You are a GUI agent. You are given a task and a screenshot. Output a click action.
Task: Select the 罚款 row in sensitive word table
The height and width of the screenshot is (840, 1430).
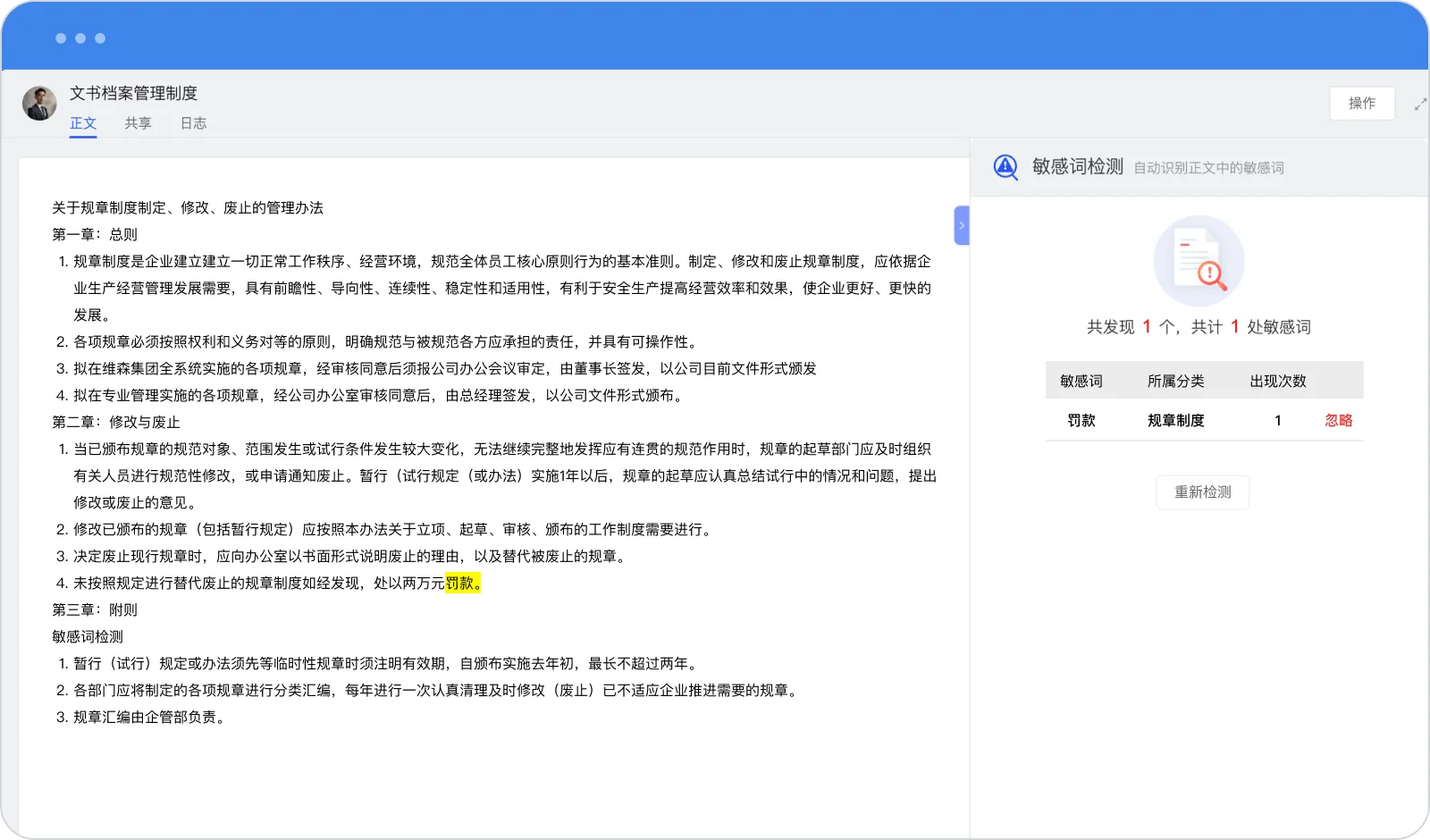tap(1205, 420)
